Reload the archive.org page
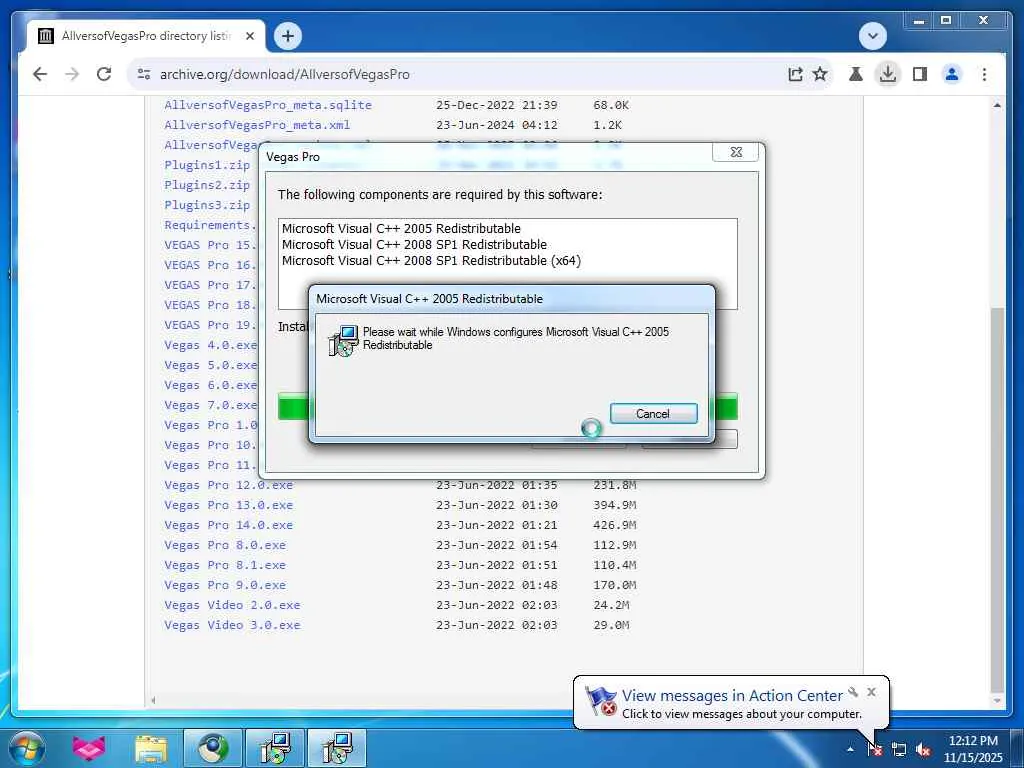Screen dimensions: 1024x768 coord(104,74)
